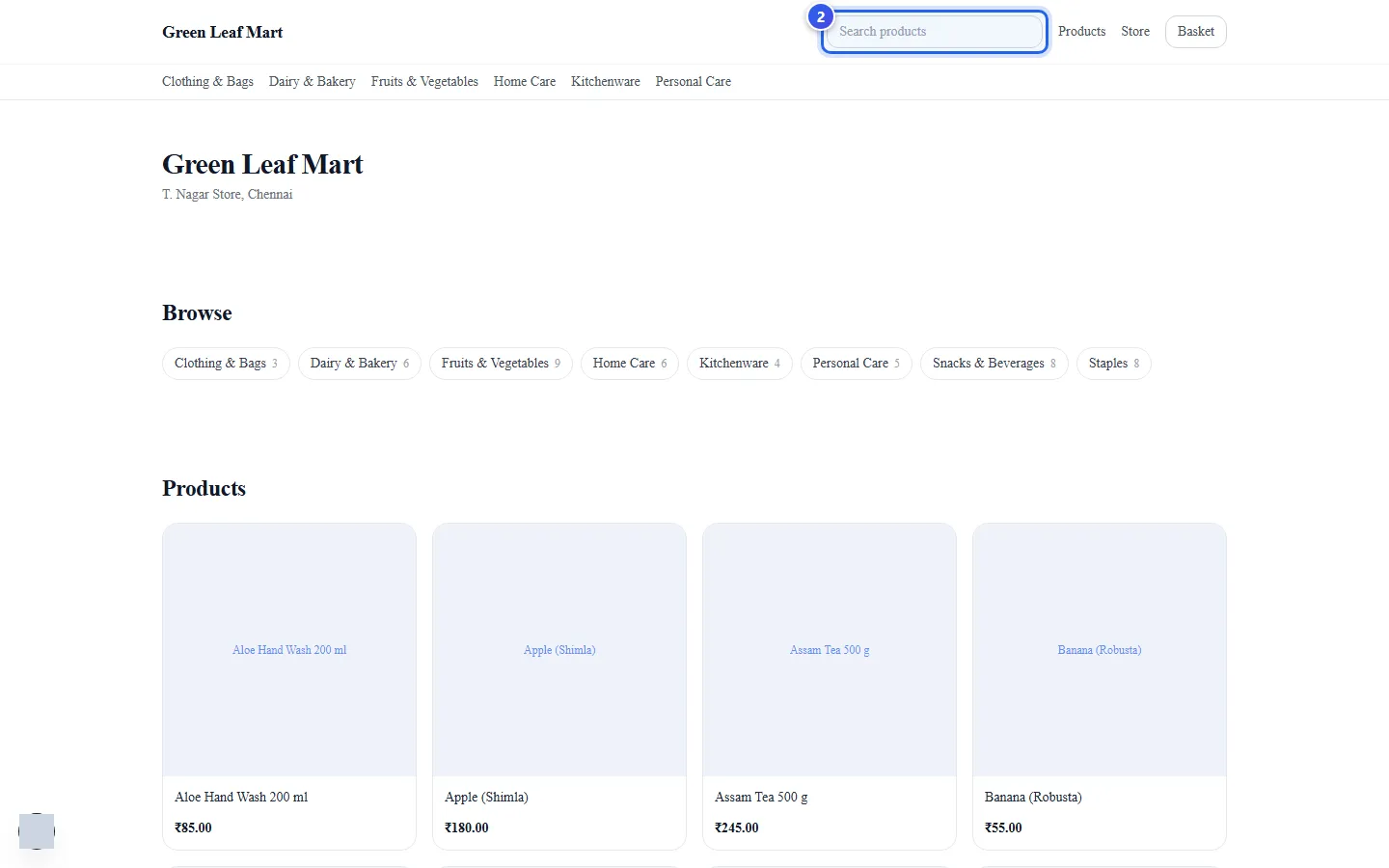Open the Products link in the header
Viewport: 1389px width, 868px height.
[1081, 32]
